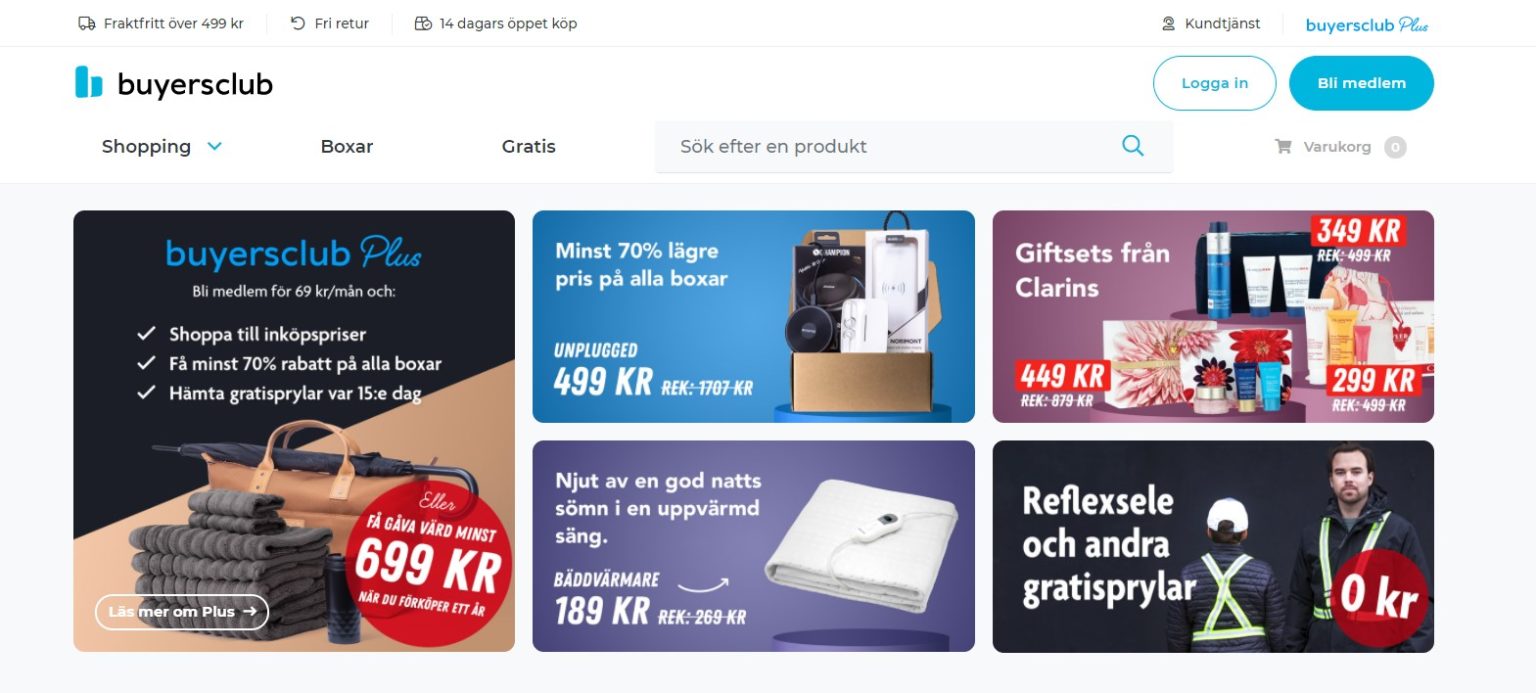Click the buyersclub Plus link at top

[1367, 24]
